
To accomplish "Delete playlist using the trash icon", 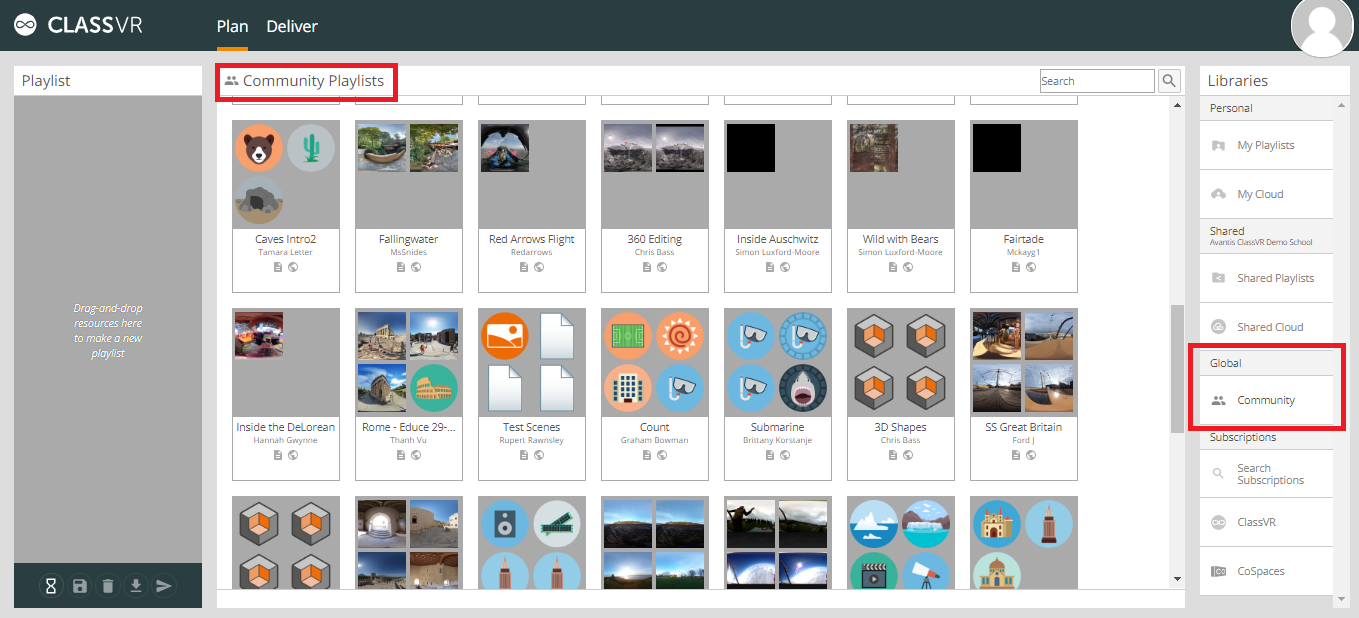I will click(x=107, y=586).
